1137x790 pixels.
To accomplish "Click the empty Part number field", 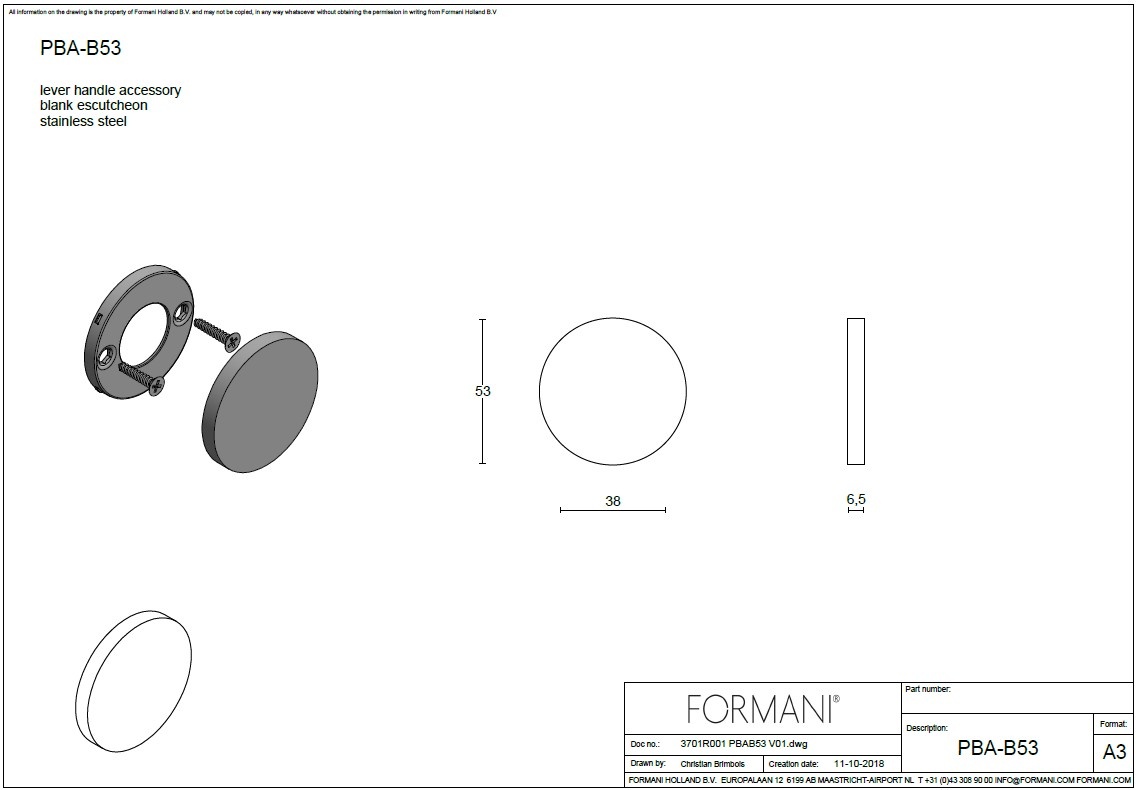I will coord(1017,699).
